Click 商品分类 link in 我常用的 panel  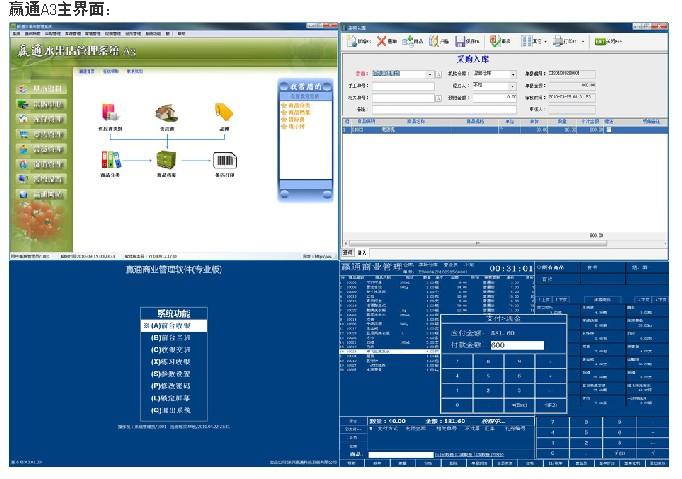(299, 106)
